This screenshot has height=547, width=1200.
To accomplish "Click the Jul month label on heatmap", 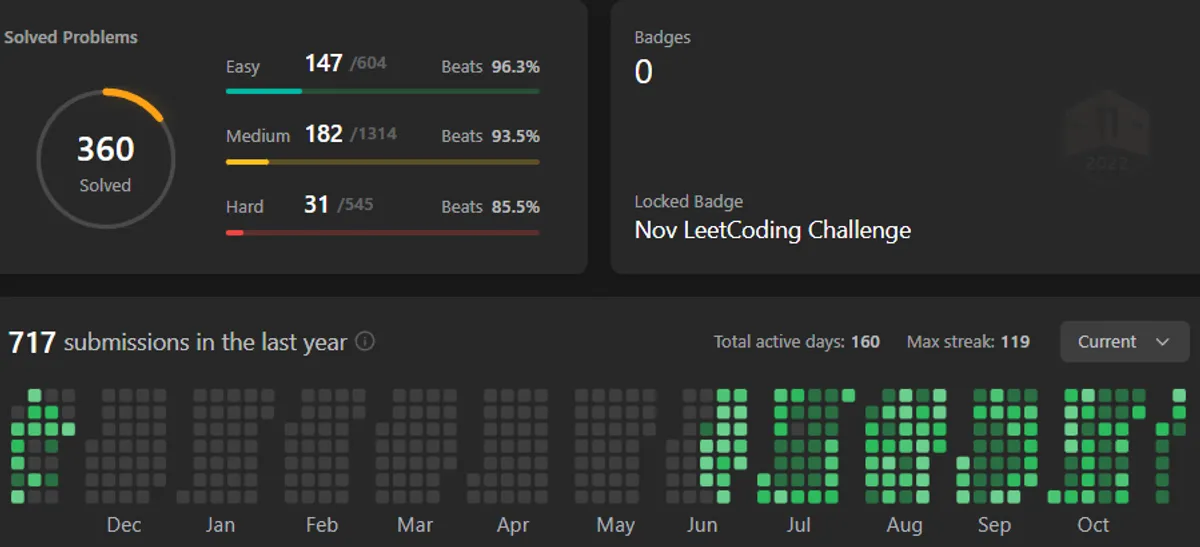I will [798, 525].
